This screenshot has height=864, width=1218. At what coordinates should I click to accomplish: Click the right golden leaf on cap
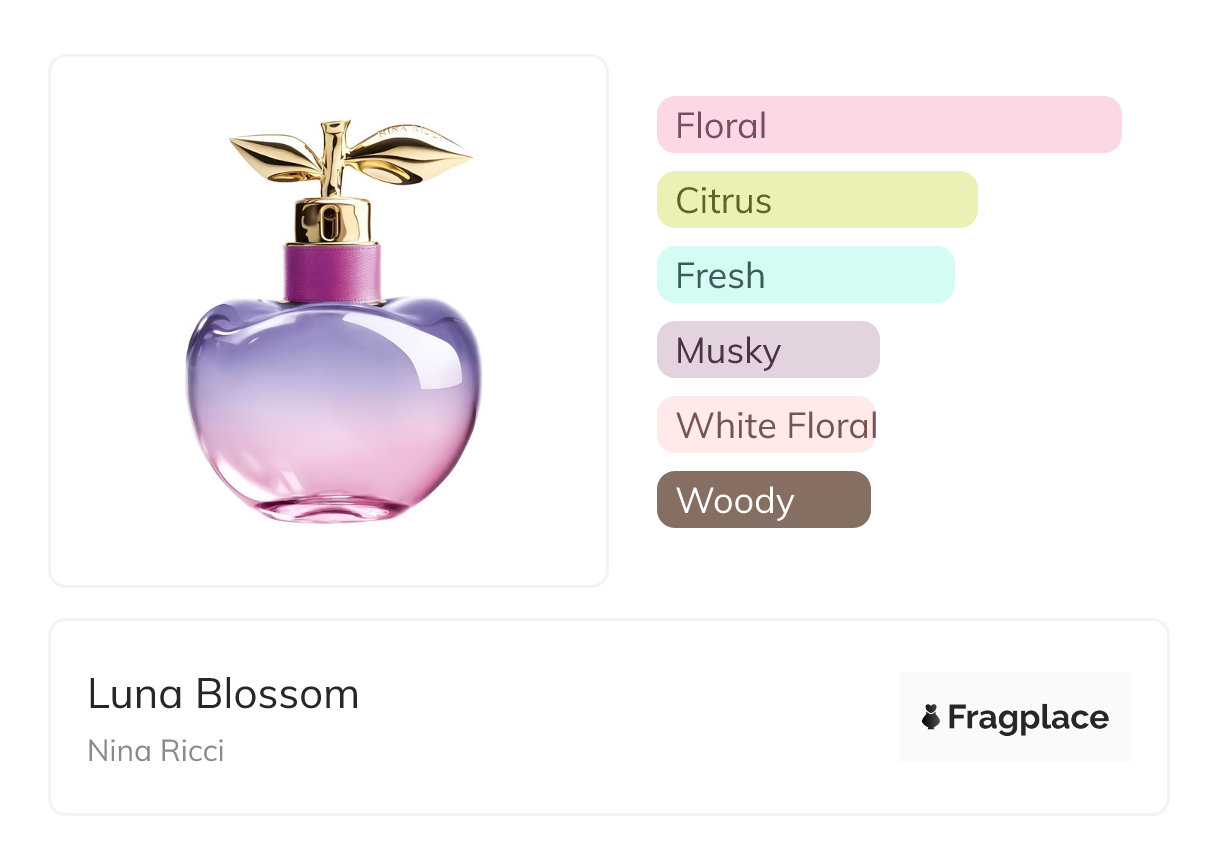click(x=410, y=155)
